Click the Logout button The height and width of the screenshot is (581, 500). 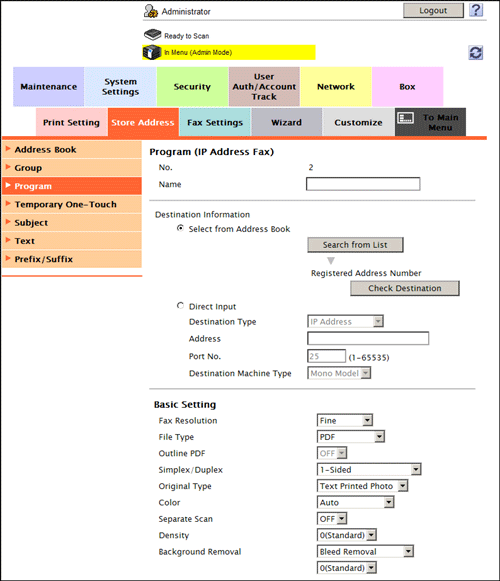[x=433, y=10]
